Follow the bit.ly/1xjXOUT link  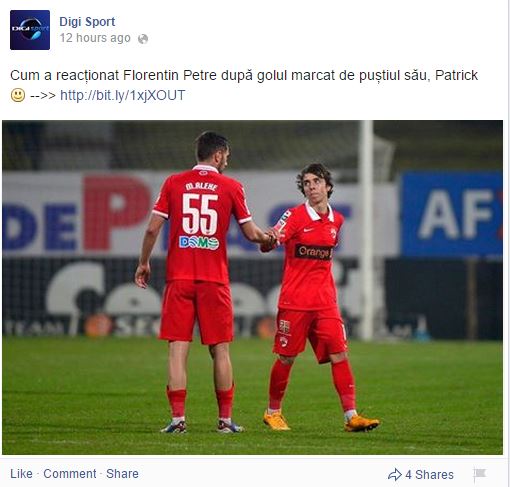coord(122,95)
